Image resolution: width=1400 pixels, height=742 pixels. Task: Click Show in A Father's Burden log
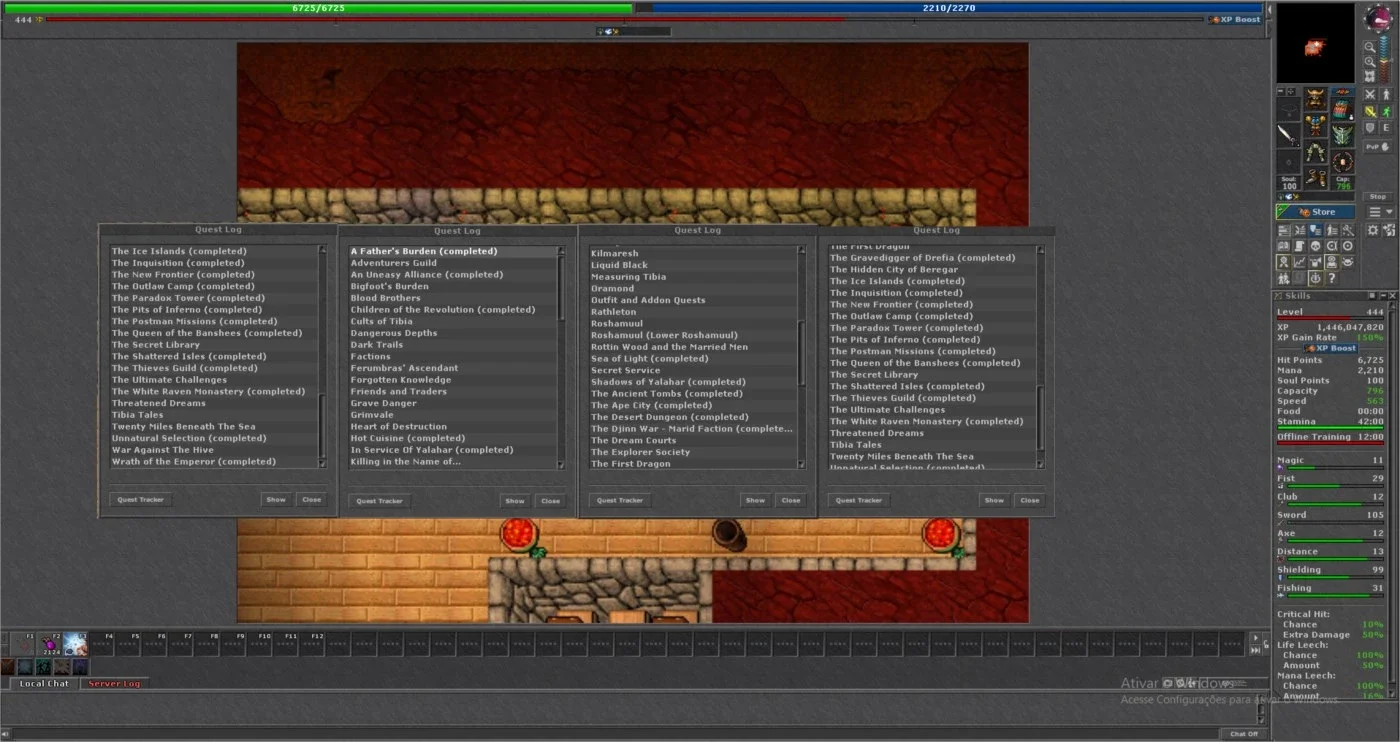pos(515,501)
